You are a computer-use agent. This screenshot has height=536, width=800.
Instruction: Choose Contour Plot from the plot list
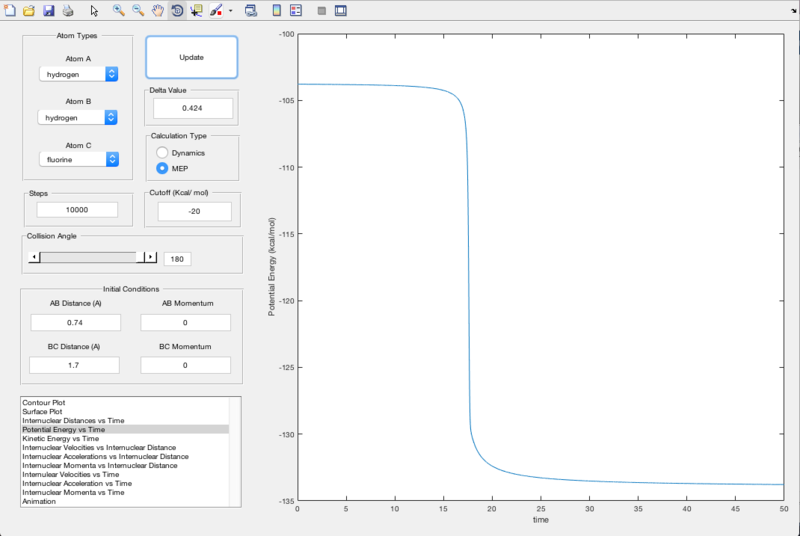(42, 402)
